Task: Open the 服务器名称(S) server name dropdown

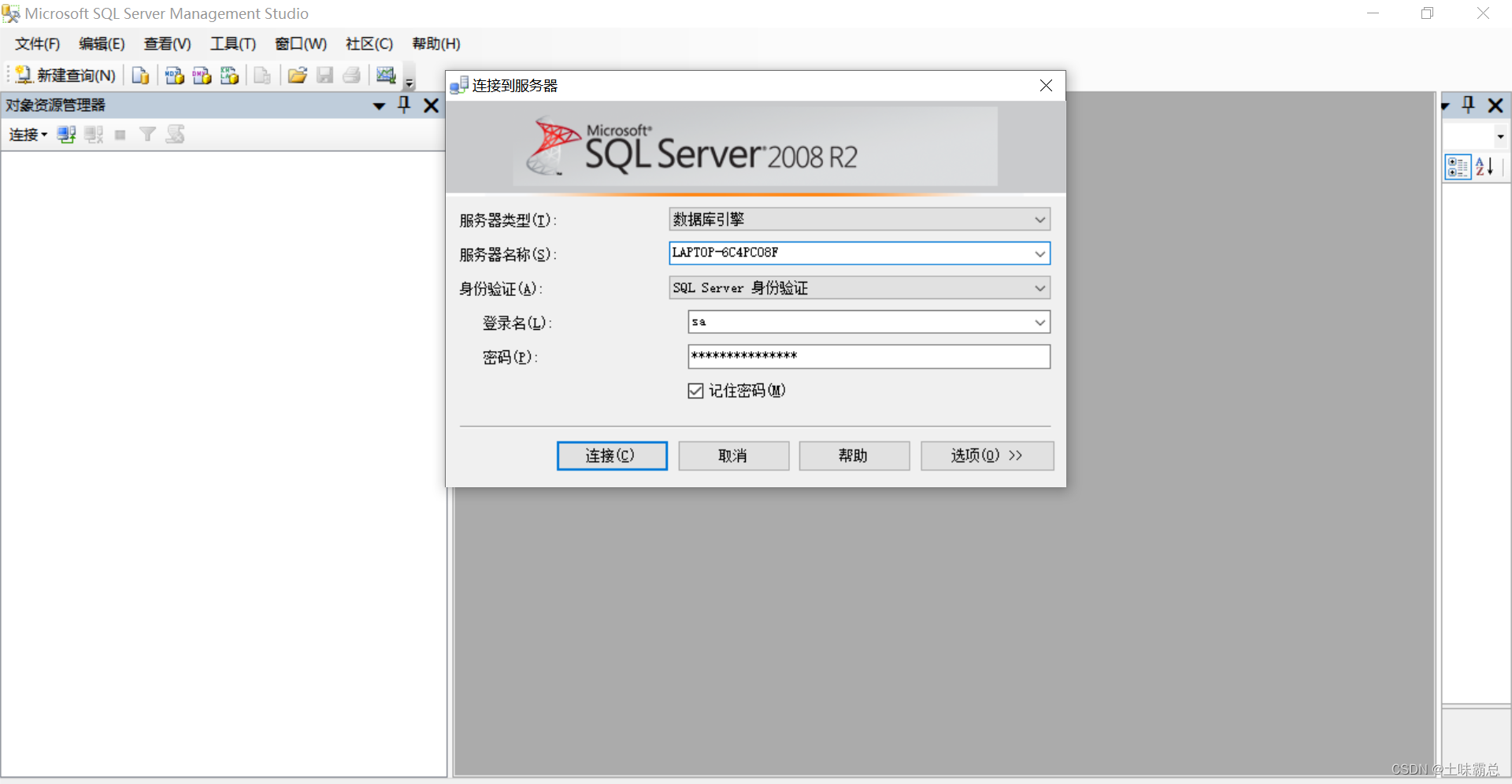Action: click(1040, 253)
